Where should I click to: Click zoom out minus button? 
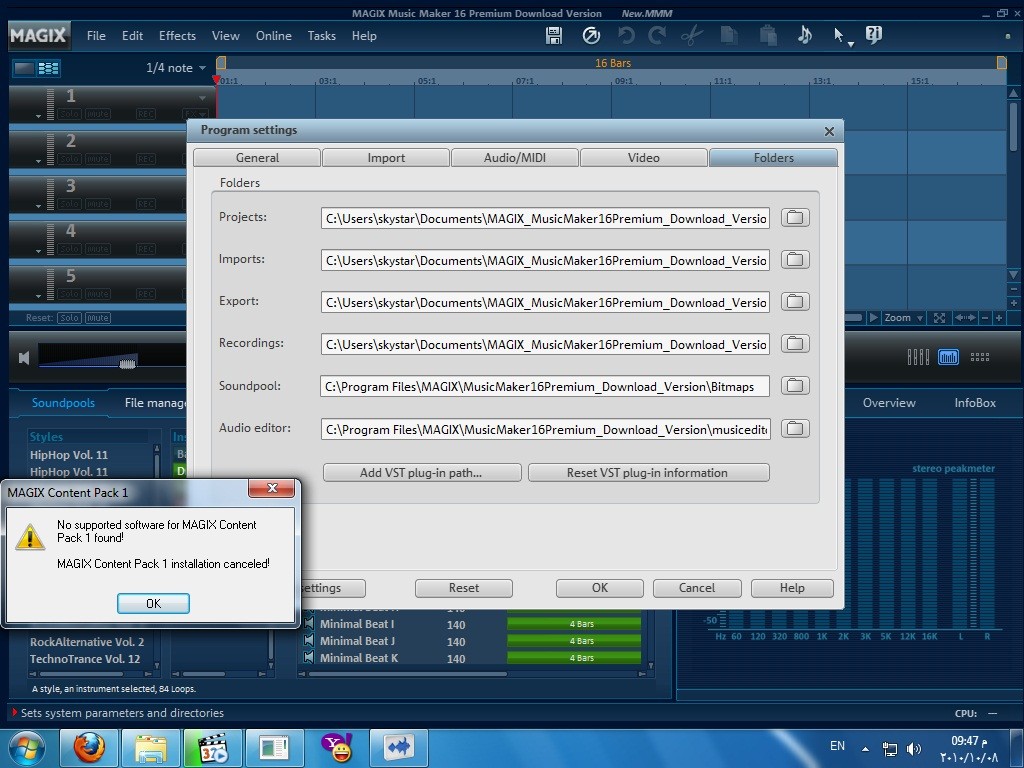985,318
